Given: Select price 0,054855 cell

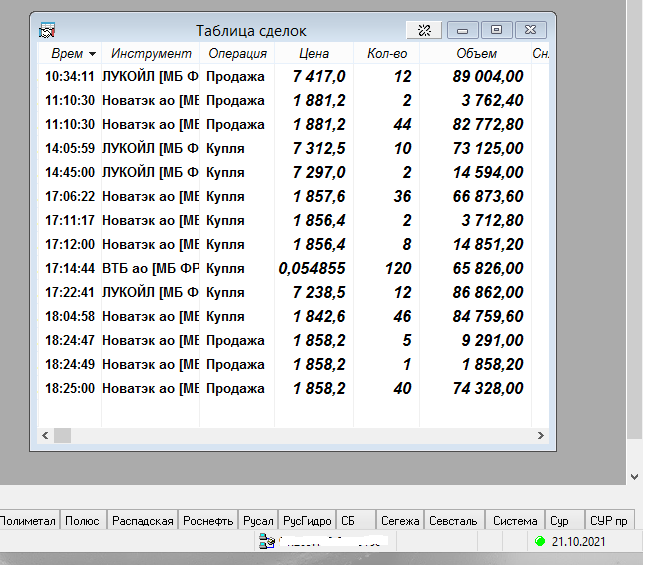Looking at the screenshot, I should (x=312, y=268).
